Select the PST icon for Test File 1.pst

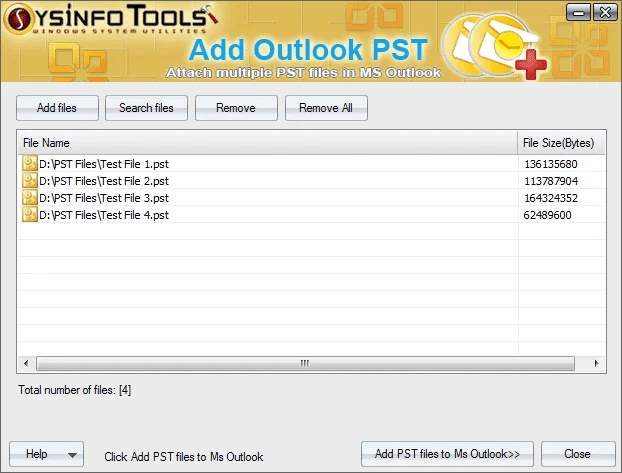coord(30,163)
